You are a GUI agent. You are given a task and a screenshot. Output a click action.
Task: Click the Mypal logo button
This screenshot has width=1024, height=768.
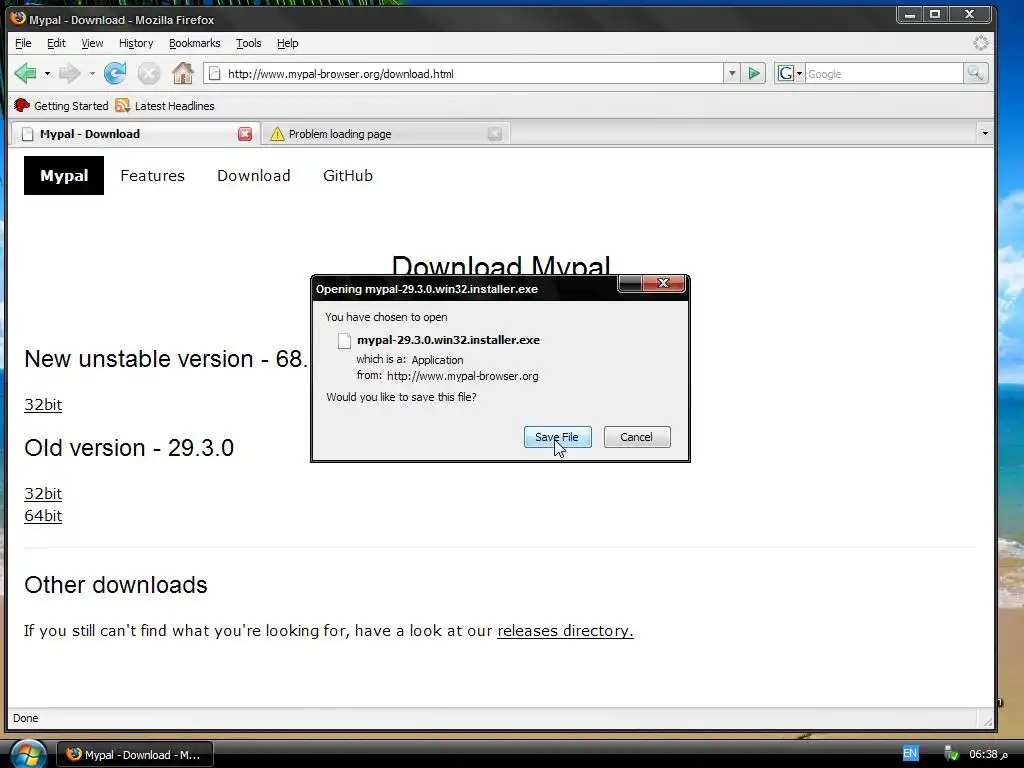point(64,176)
